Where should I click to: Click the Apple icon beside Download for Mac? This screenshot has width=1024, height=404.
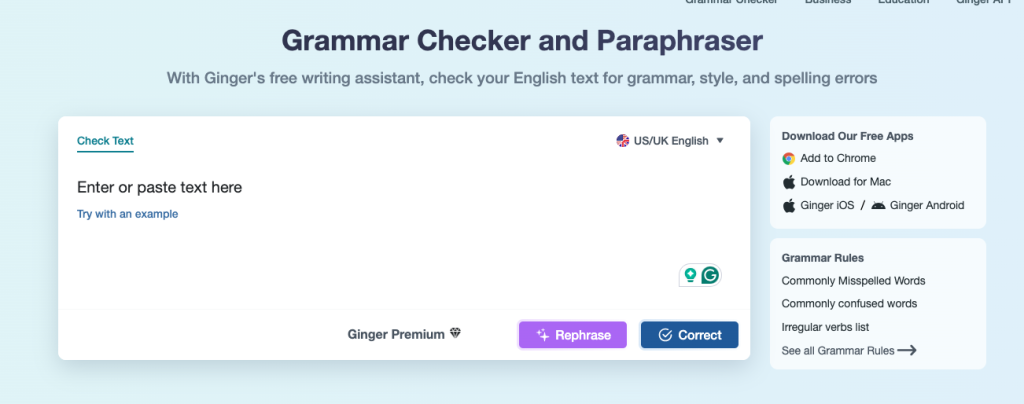pyautogui.click(x=788, y=182)
